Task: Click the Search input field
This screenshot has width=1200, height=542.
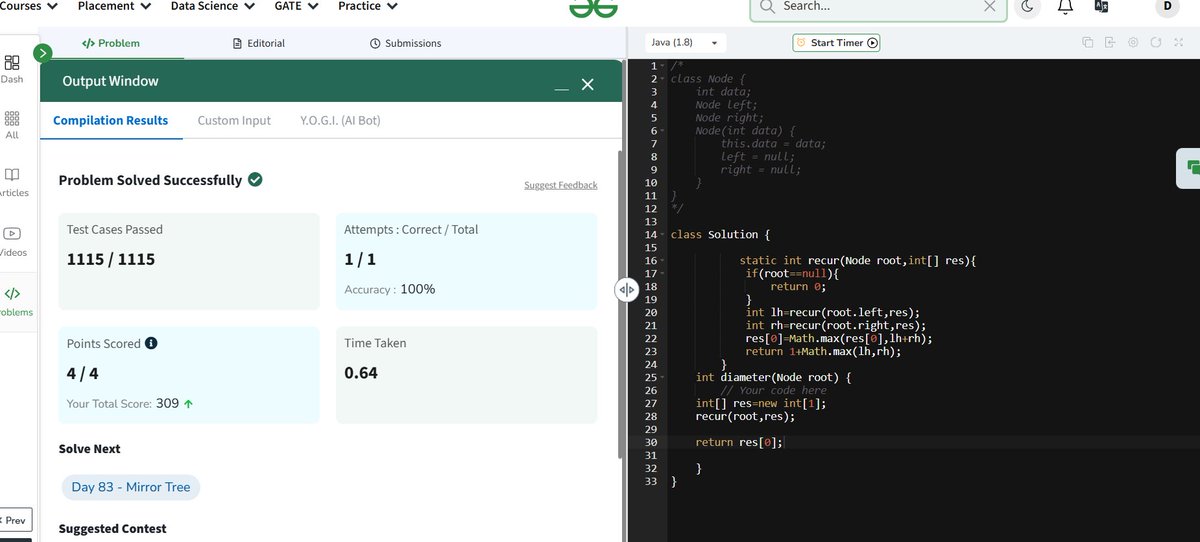Action: [x=878, y=7]
